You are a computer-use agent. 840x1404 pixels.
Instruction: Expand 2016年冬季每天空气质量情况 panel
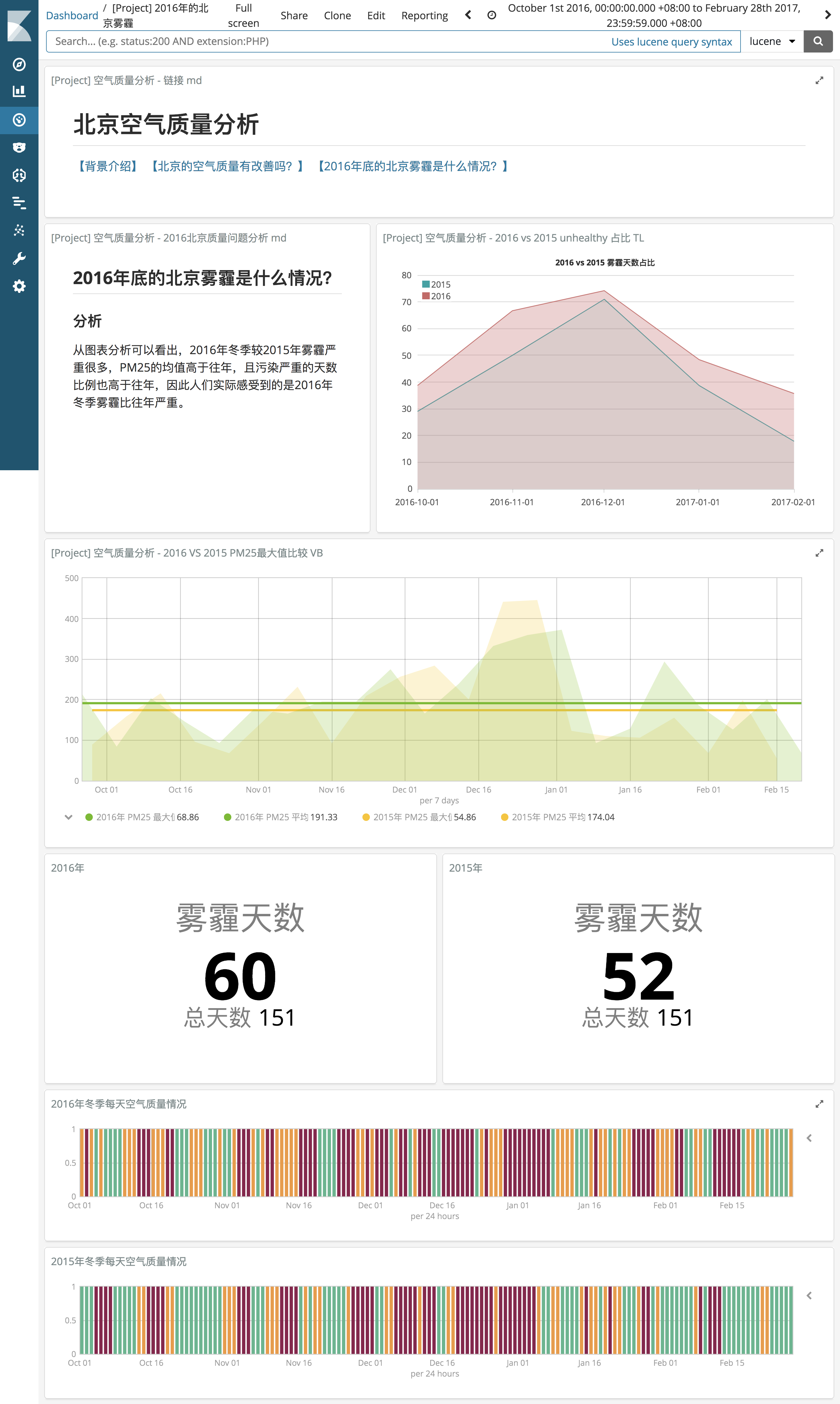pyautogui.click(x=819, y=1104)
